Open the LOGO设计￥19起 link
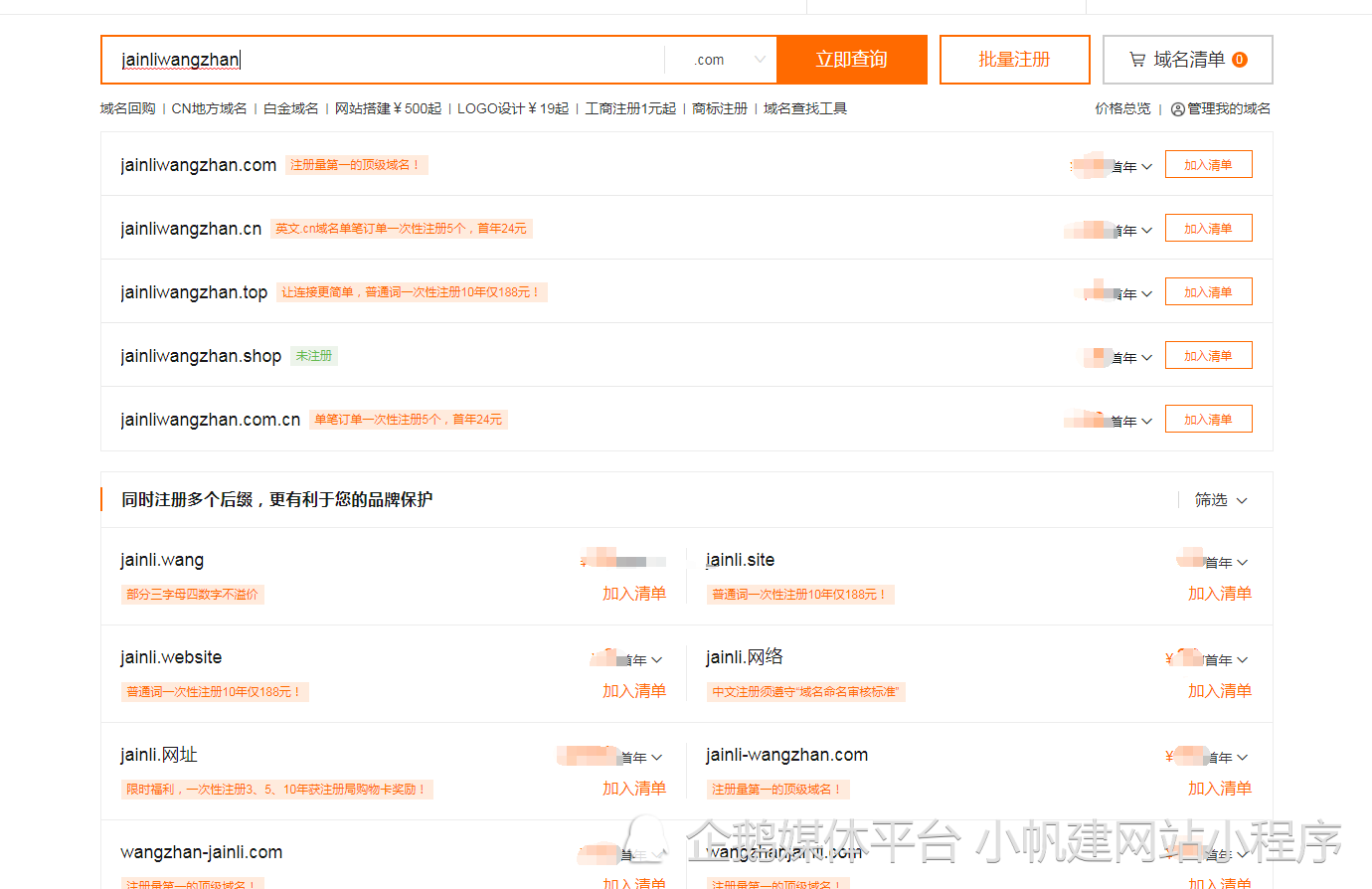This screenshot has width=1372, height=889. pos(513,108)
